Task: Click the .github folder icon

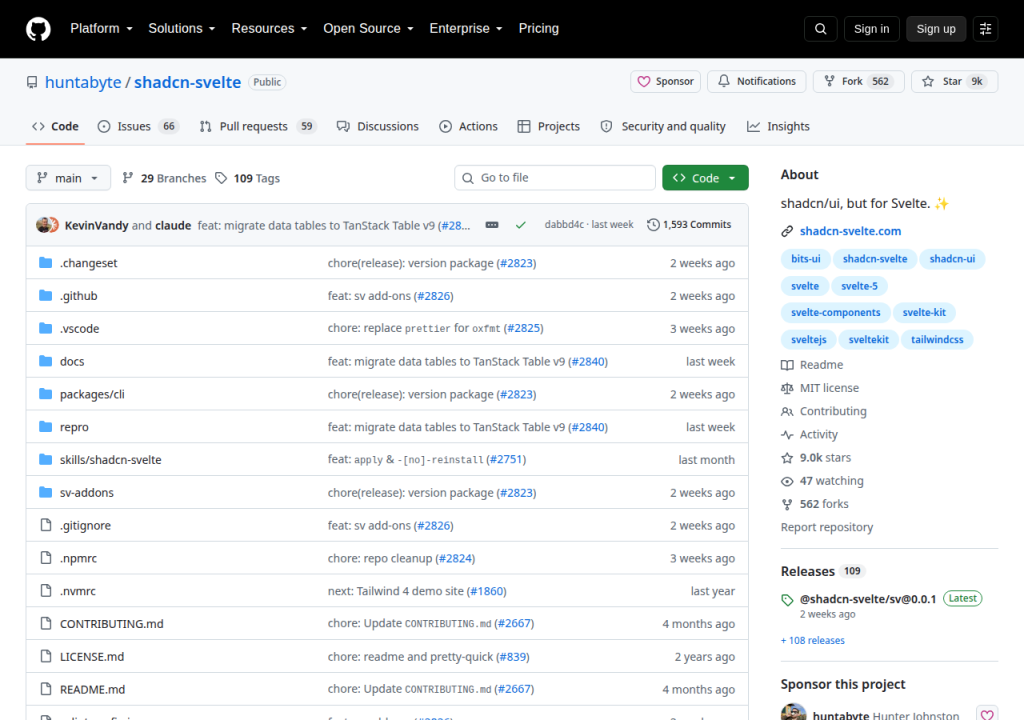Action: click(x=46, y=295)
